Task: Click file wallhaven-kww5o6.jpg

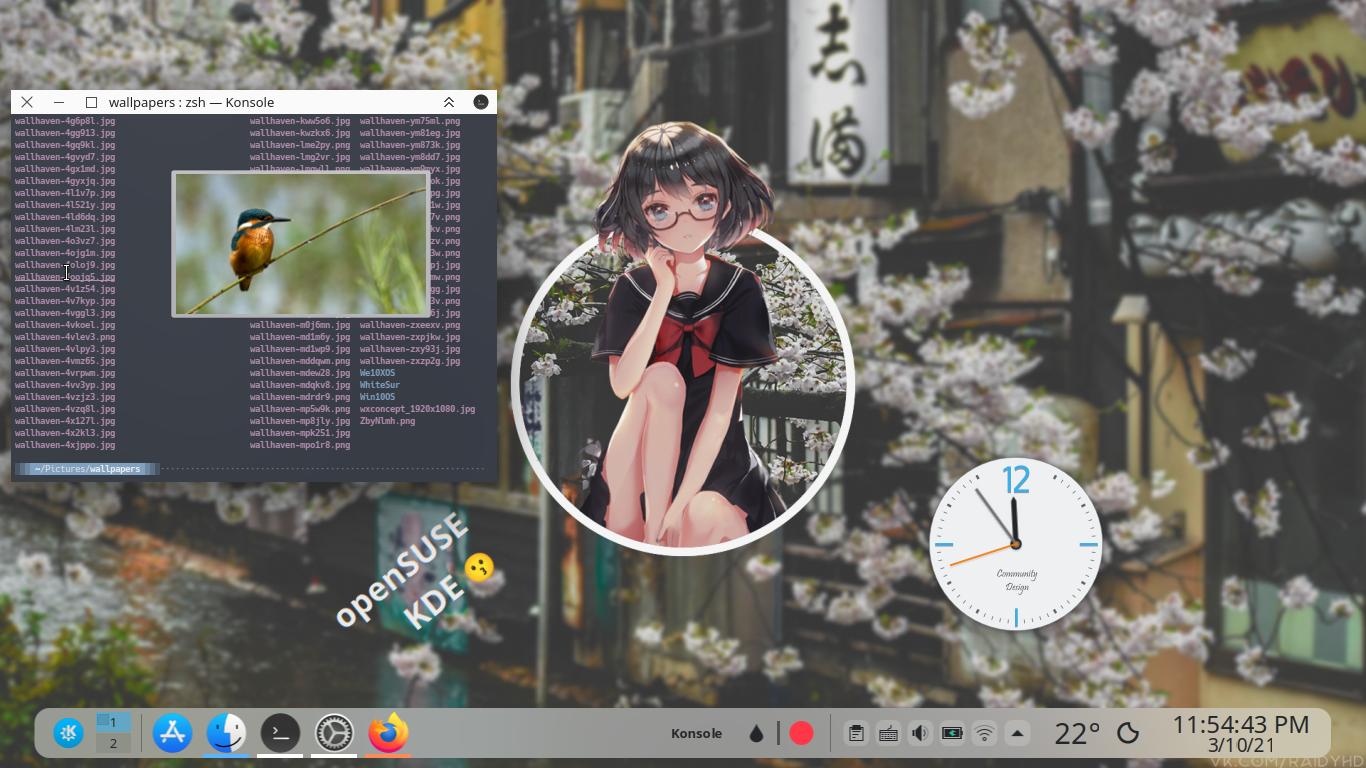Action: [300, 121]
